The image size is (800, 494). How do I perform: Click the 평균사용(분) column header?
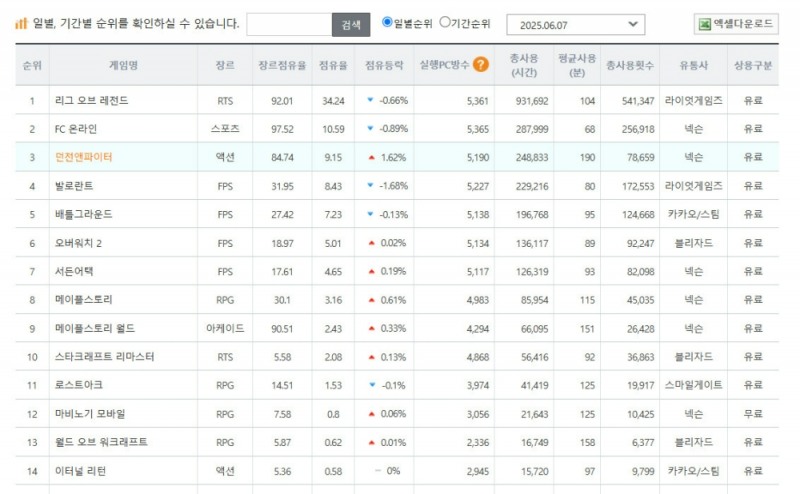pos(577,65)
